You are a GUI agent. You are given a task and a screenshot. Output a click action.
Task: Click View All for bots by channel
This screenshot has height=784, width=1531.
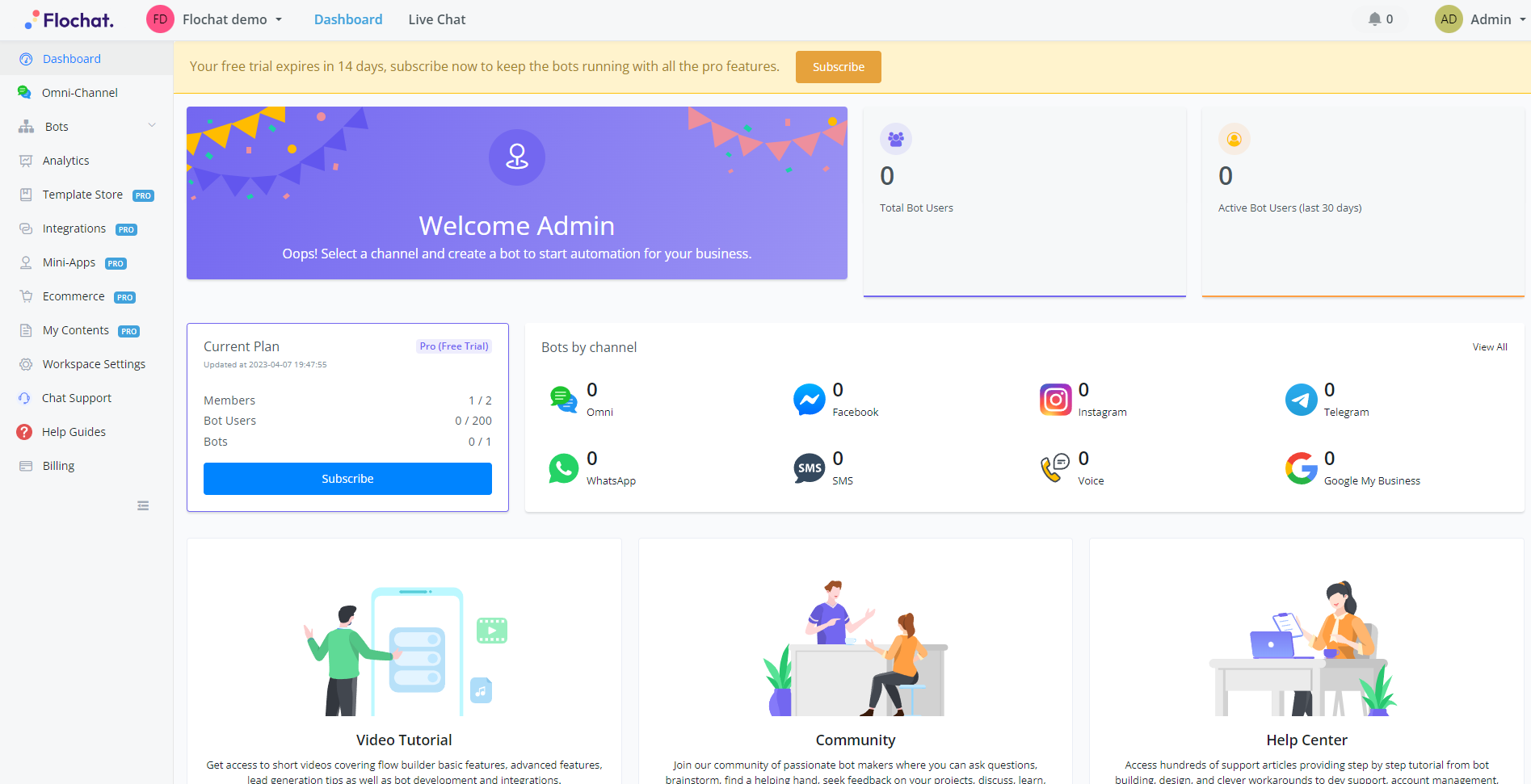click(x=1489, y=347)
